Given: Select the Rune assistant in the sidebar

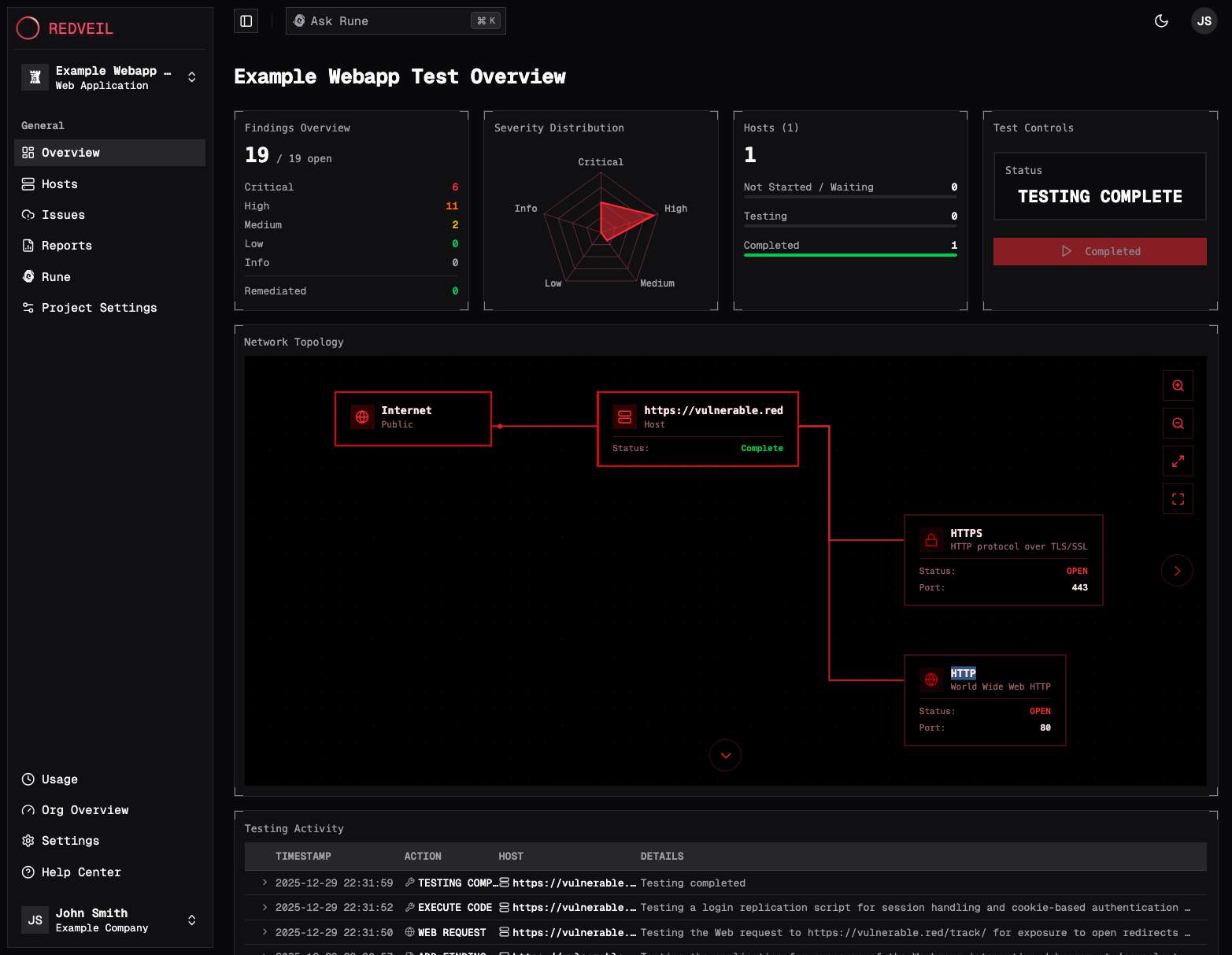Looking at the screenshot, I should (x=55, y=276).
